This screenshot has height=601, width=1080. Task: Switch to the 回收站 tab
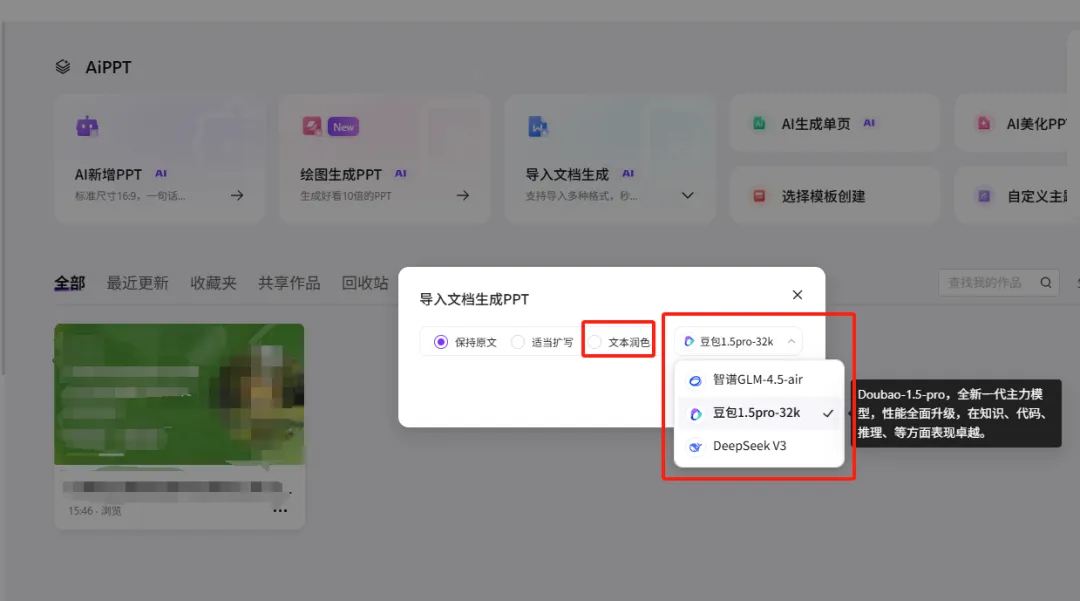point(365,283)
